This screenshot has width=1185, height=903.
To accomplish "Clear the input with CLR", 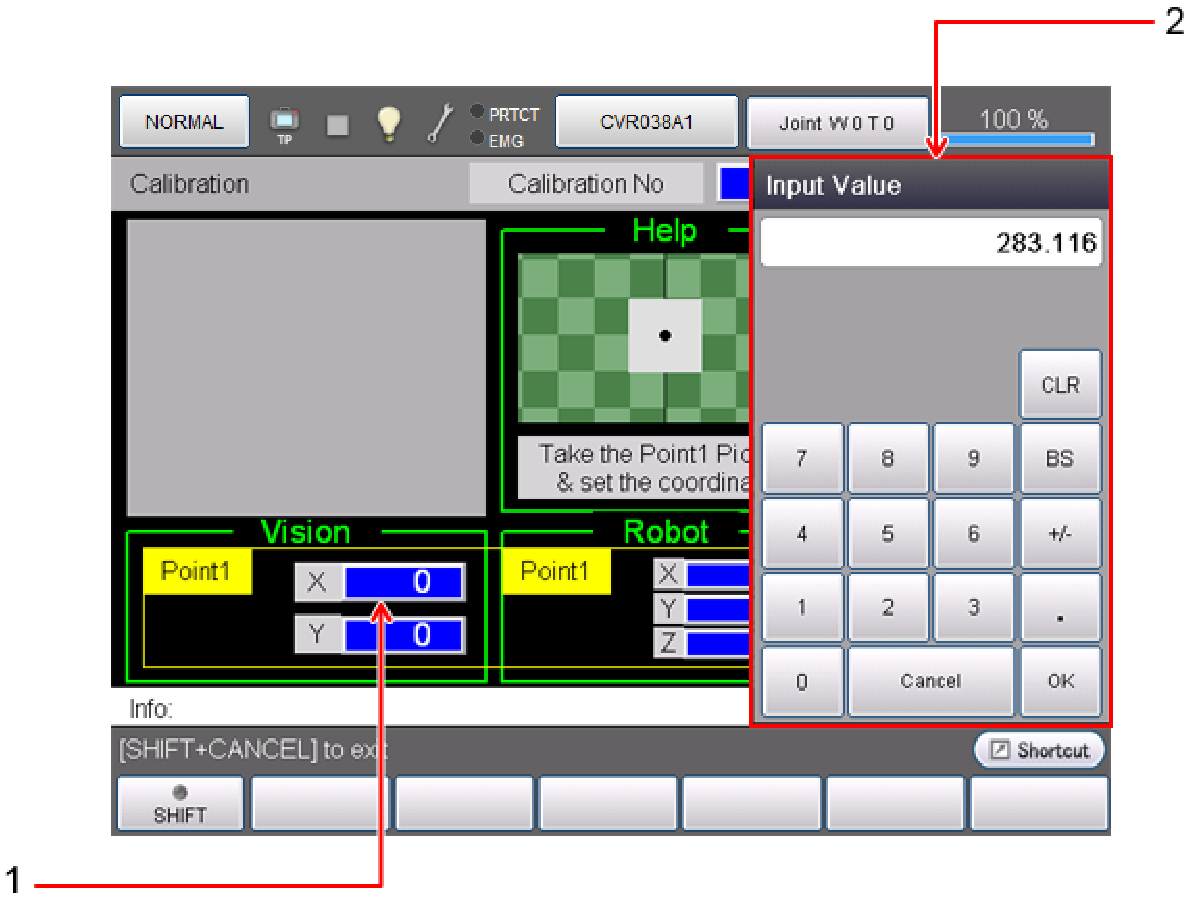I will pos(1060,385).
